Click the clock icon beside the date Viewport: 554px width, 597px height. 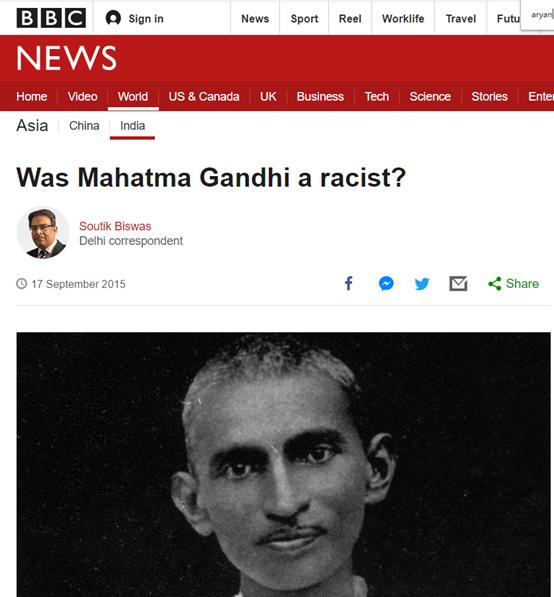pos(21,284)
